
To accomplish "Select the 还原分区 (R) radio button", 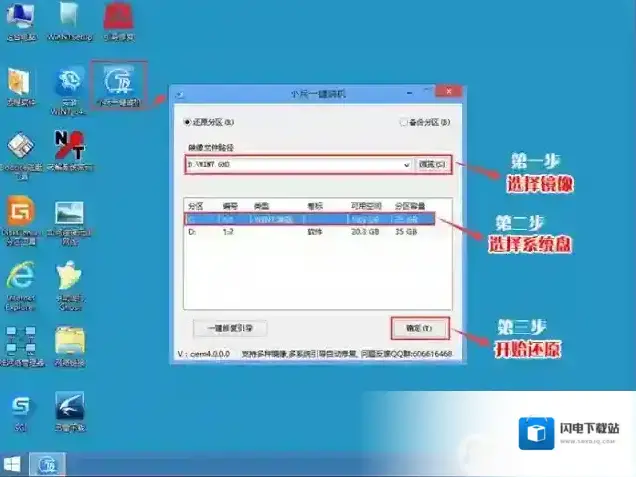I will coord(186,122).
